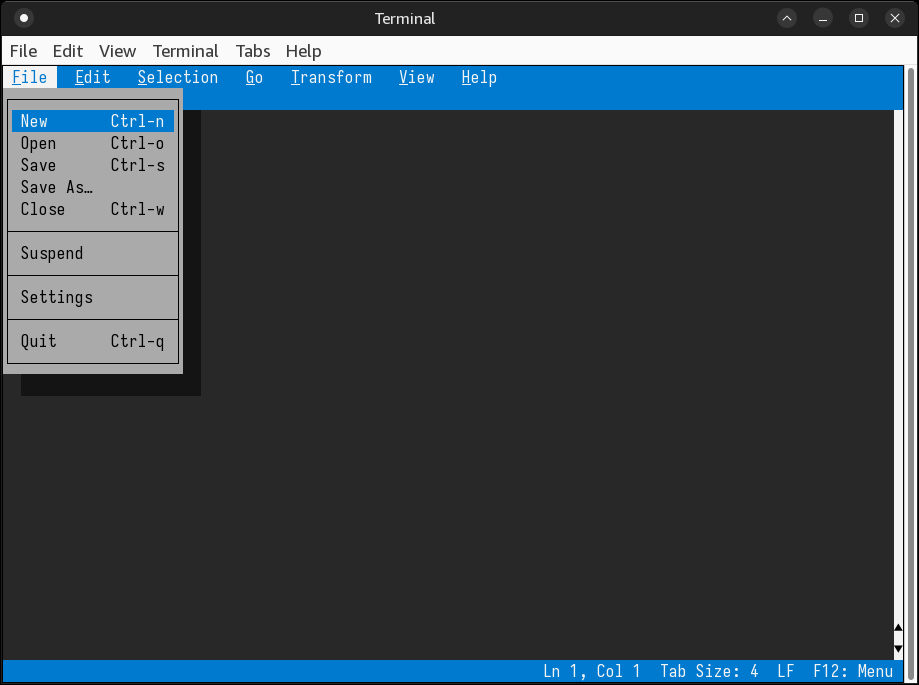Screen dimensions: 919x685
Task: Open the terminal Tabs menu
Action: point(253,51)
